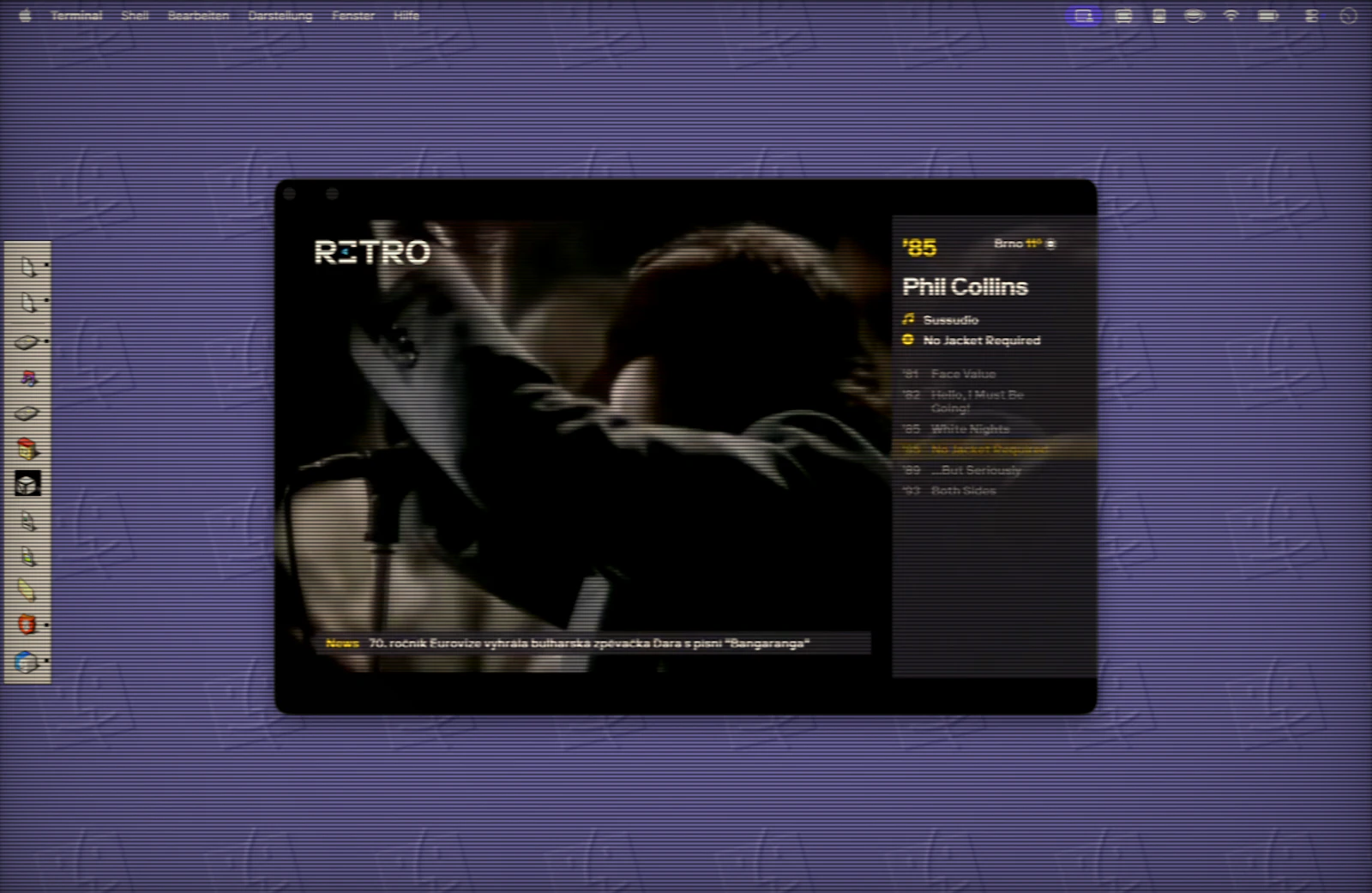This screenshot has width=1372, height=893.
Task: Open the Apple menu
Action: click(25, 15)
